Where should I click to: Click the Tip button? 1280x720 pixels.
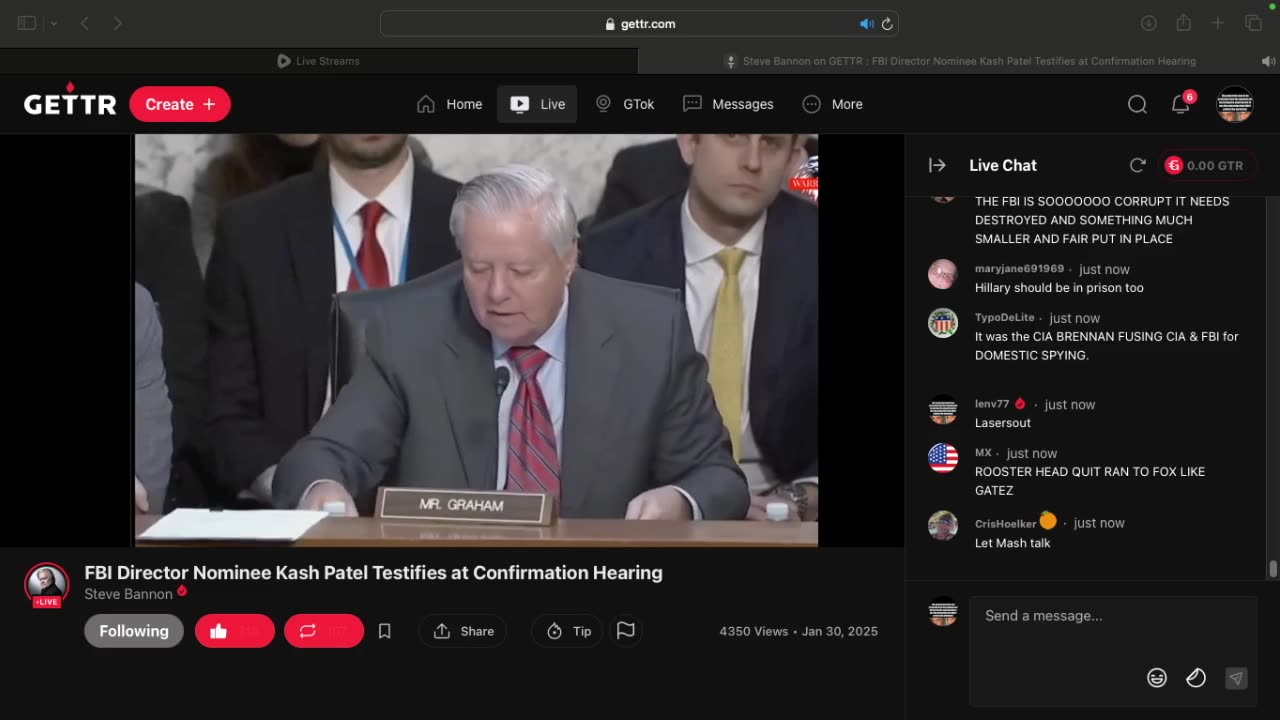tap(568, 631)
